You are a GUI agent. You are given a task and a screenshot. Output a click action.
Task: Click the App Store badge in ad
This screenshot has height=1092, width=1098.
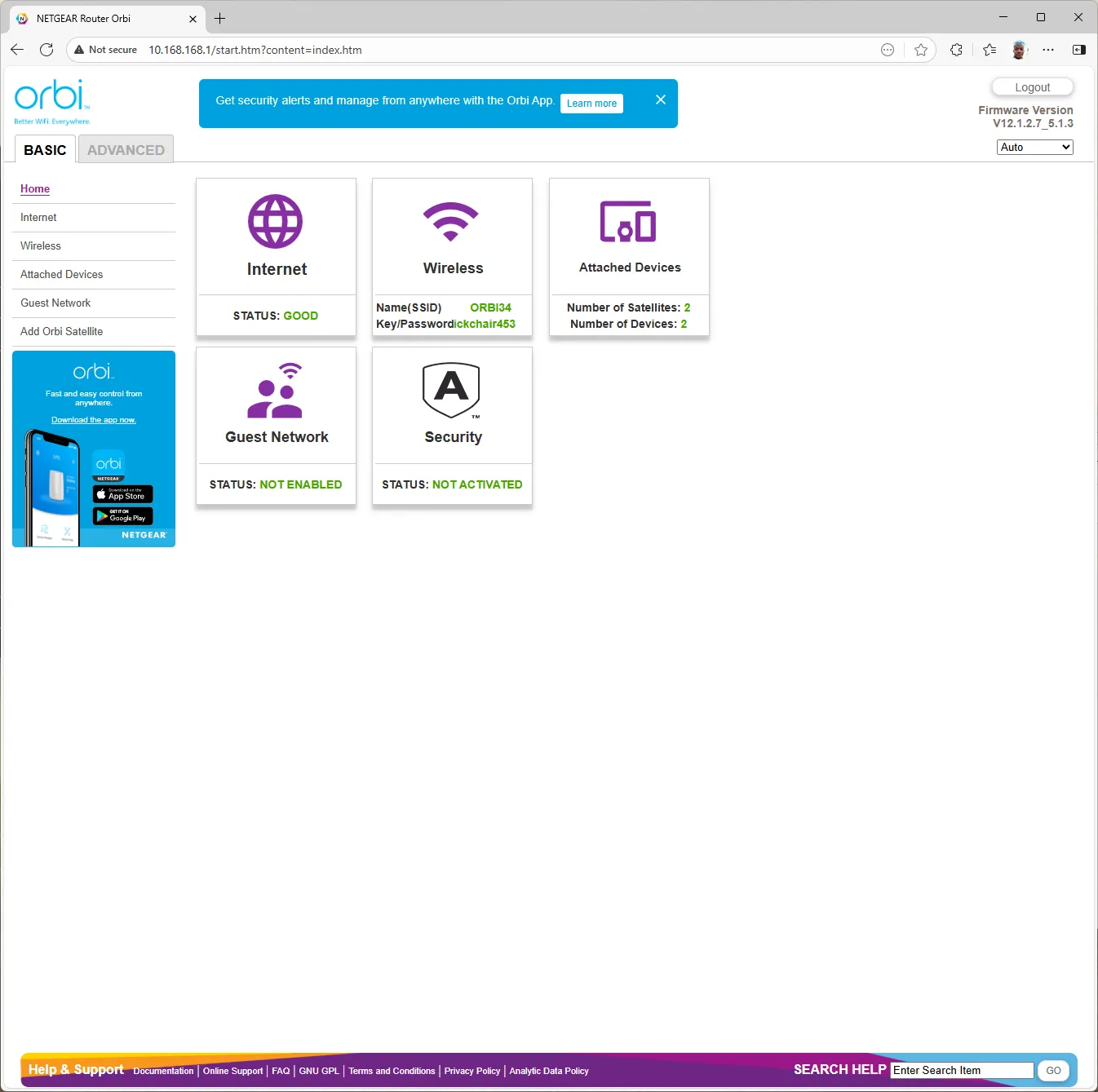[x=122, y=494]
